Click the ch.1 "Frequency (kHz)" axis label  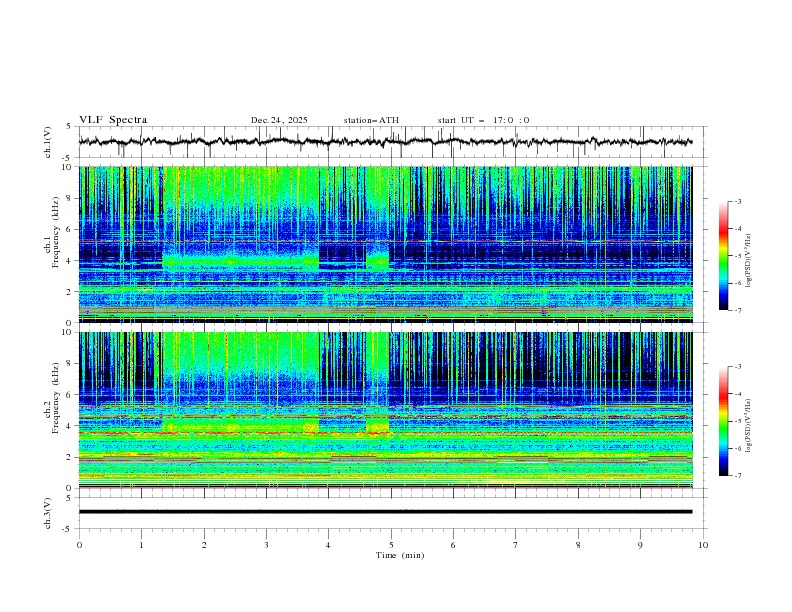[x=56, y=232]
